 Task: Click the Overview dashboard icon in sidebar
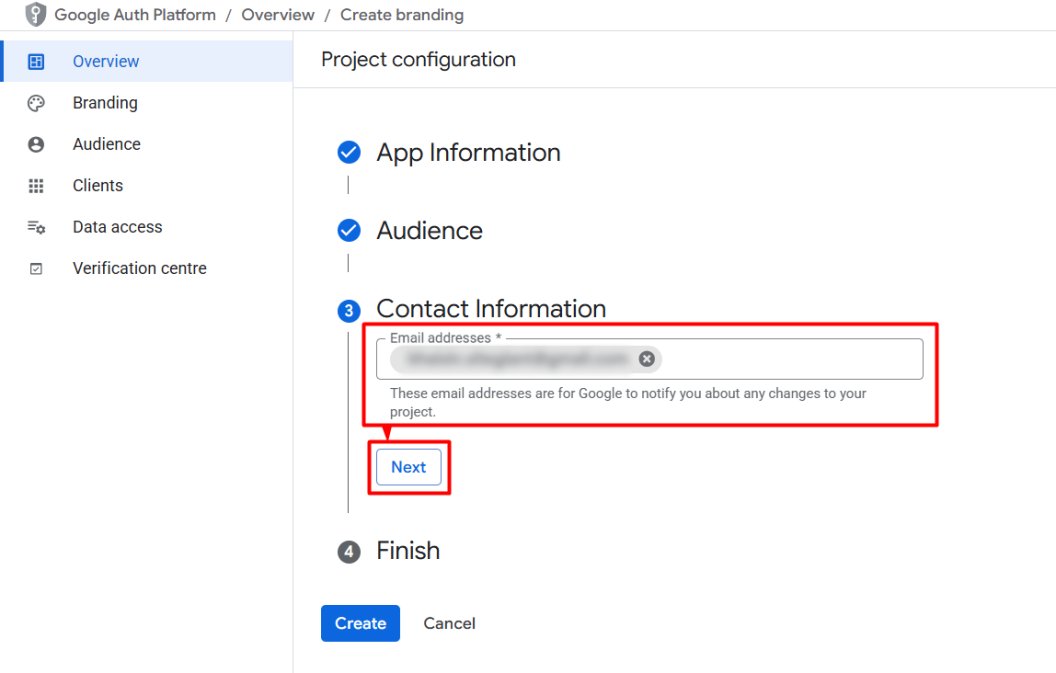(36, 62)
